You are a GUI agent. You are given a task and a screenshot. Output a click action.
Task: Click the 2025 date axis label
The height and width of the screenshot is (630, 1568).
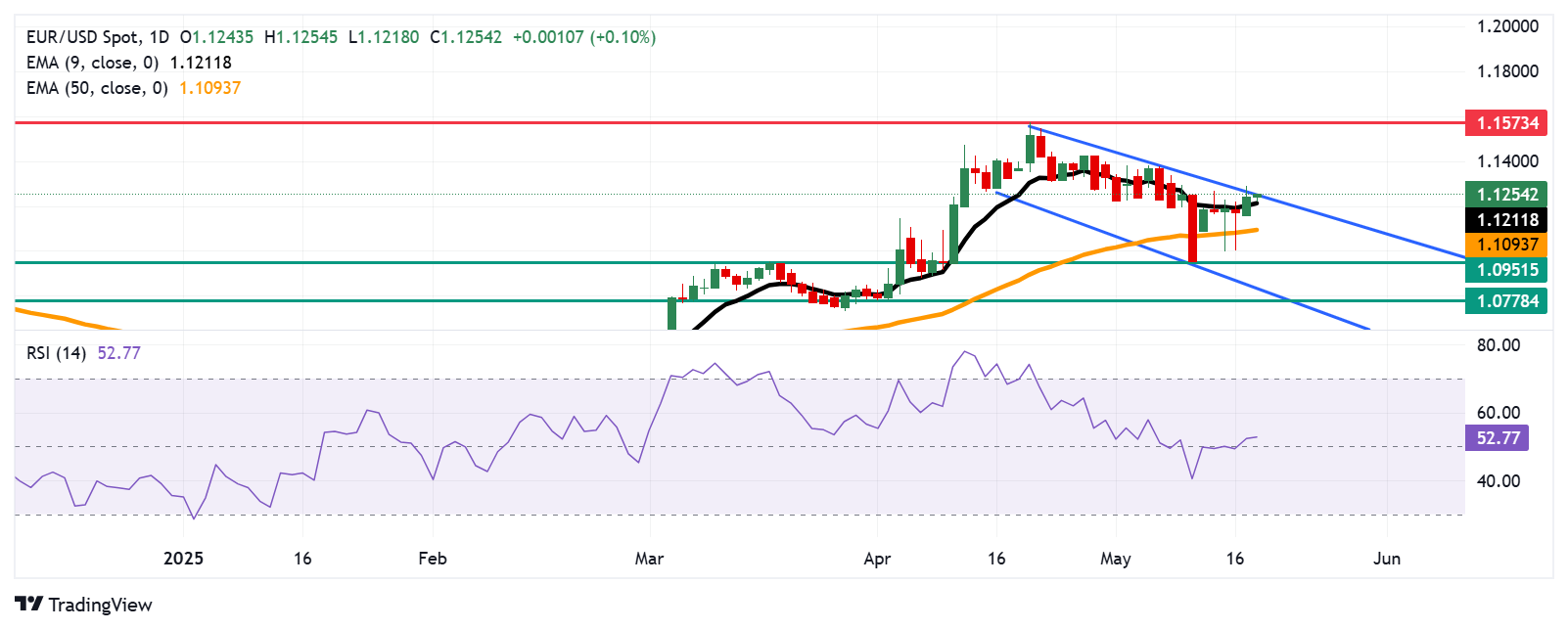pos(183,559)
